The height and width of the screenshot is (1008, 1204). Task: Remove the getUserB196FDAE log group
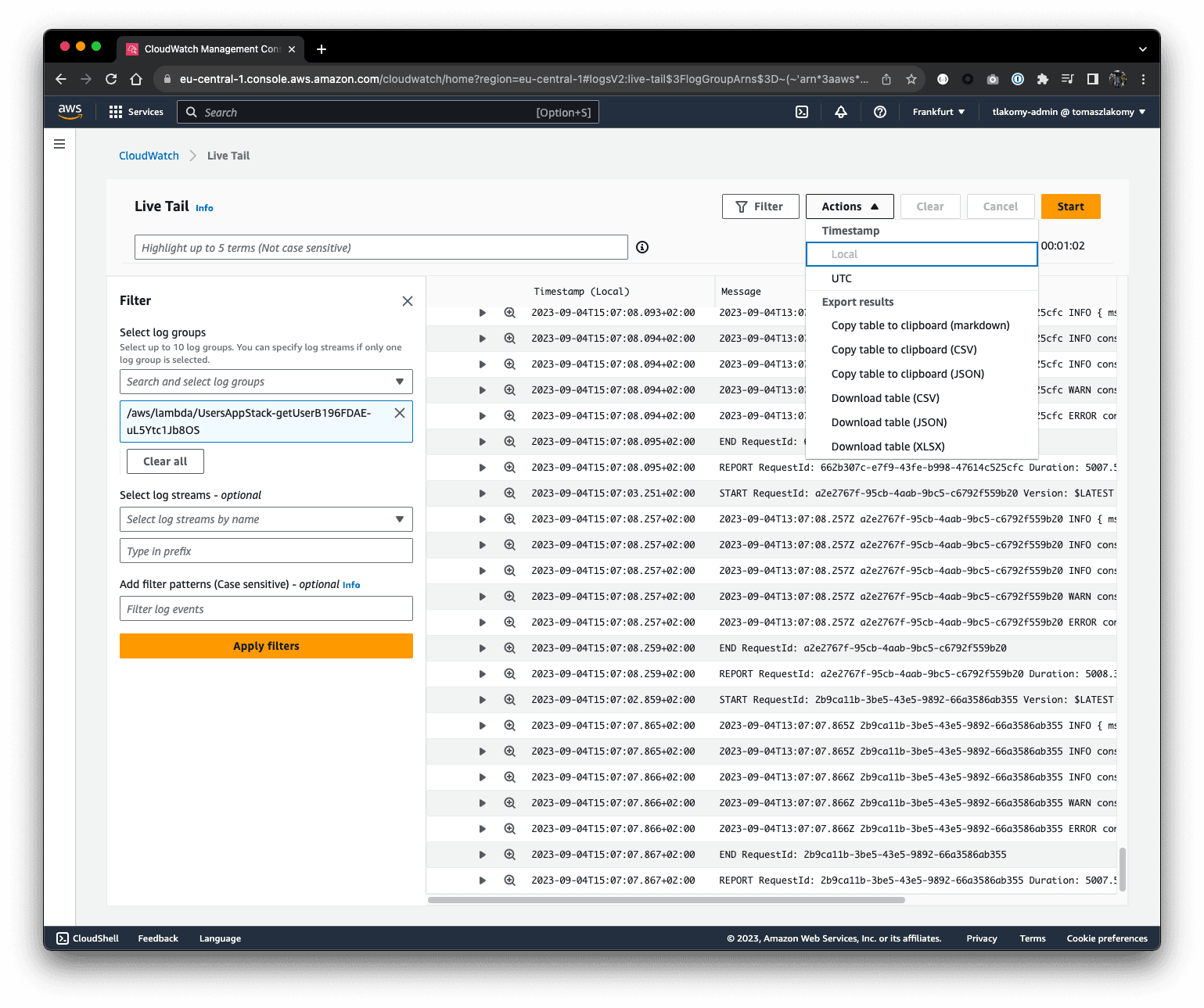(400, 413)
